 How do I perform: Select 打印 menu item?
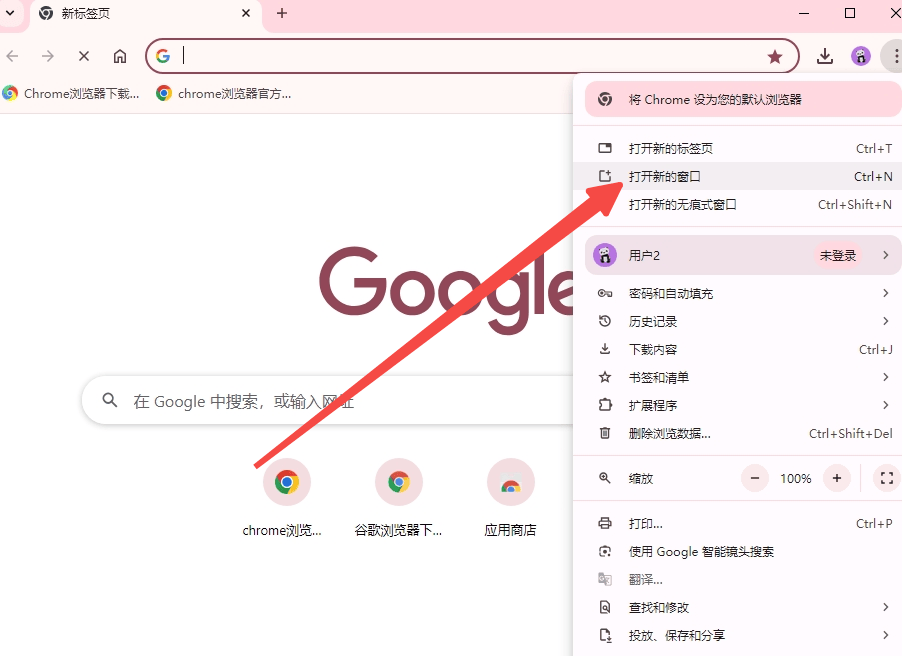pyautogui.click(x=737, y=524)
